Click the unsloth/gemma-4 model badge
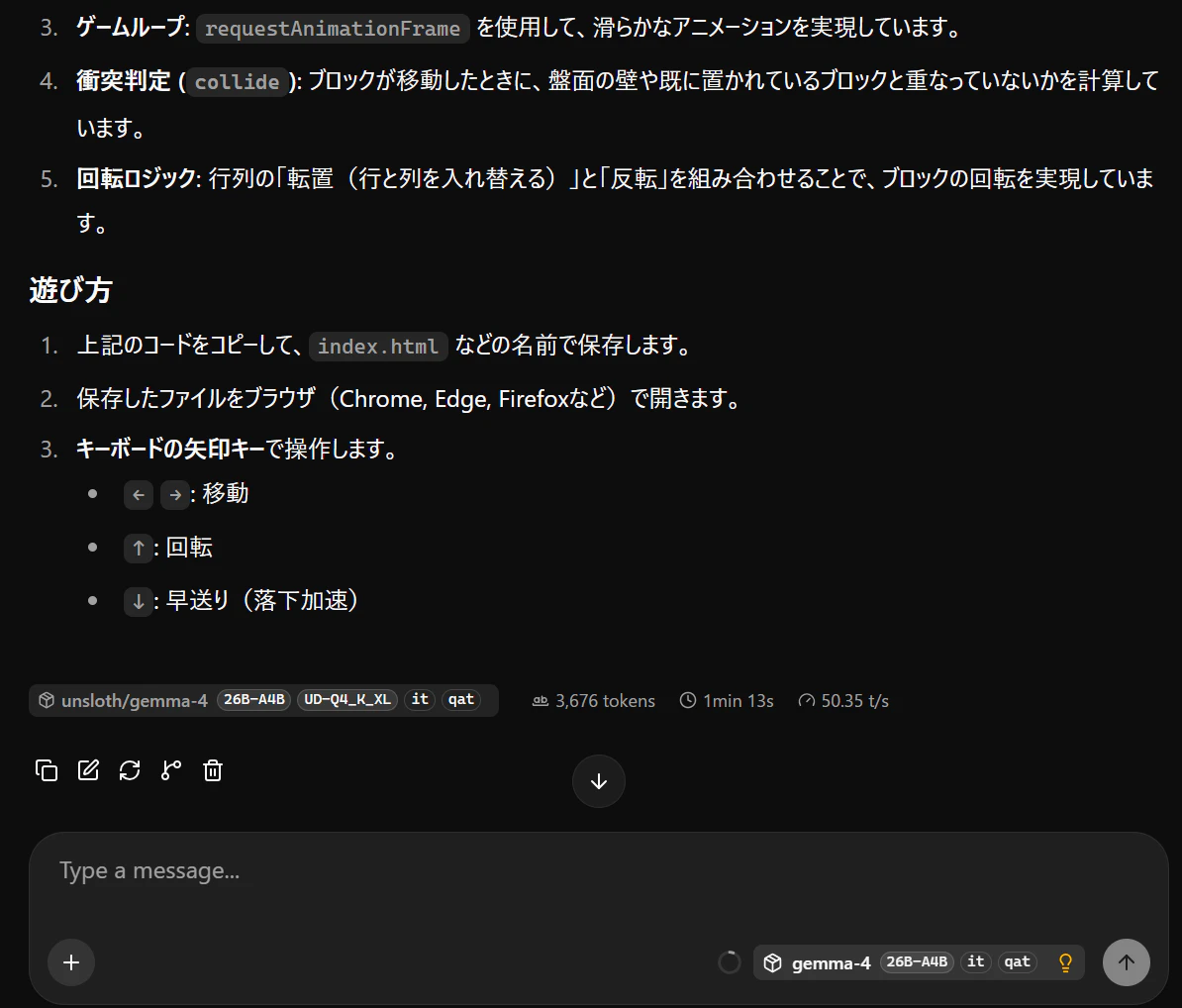Screen dimensions: 1182x1008 coord(264,700)
